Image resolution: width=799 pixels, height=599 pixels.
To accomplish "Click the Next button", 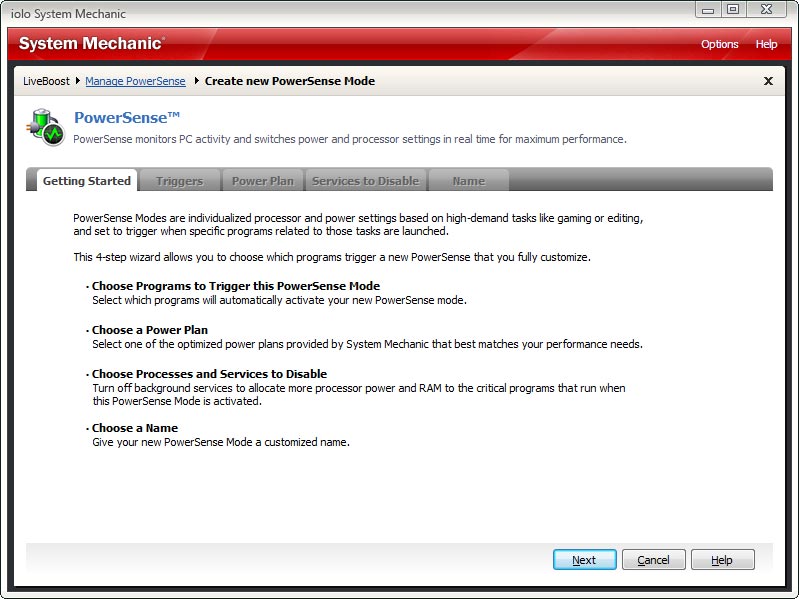I will pyautogui.click(x=584, y=560).
